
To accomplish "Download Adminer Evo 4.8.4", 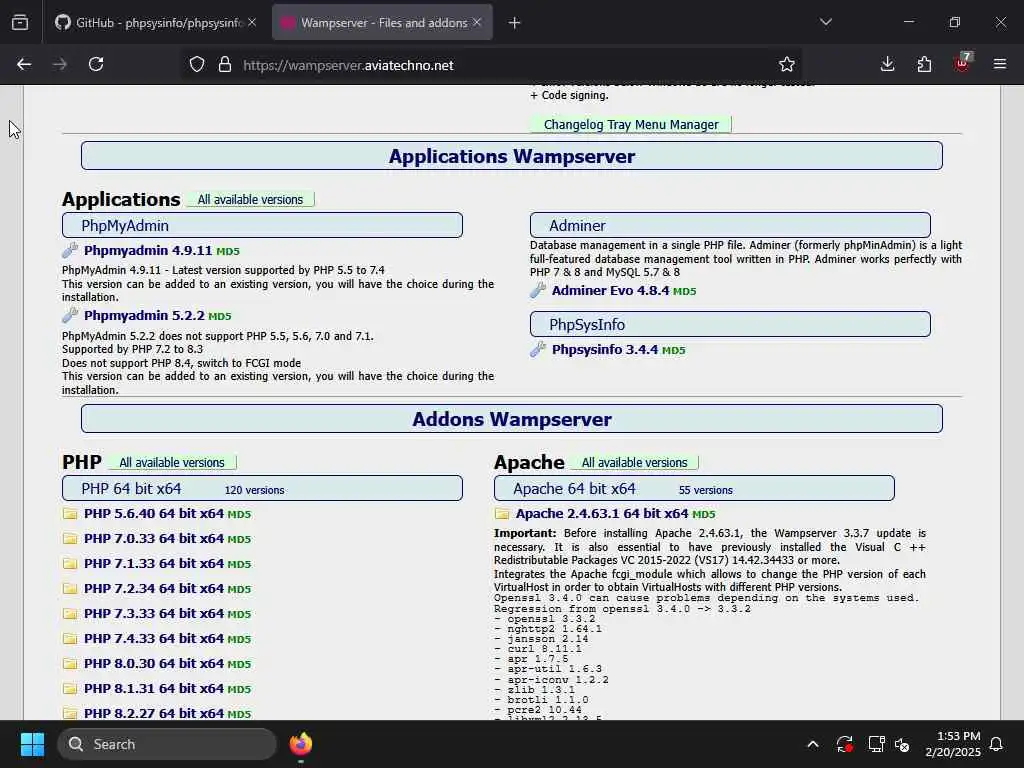I will [x=611, y=291].
